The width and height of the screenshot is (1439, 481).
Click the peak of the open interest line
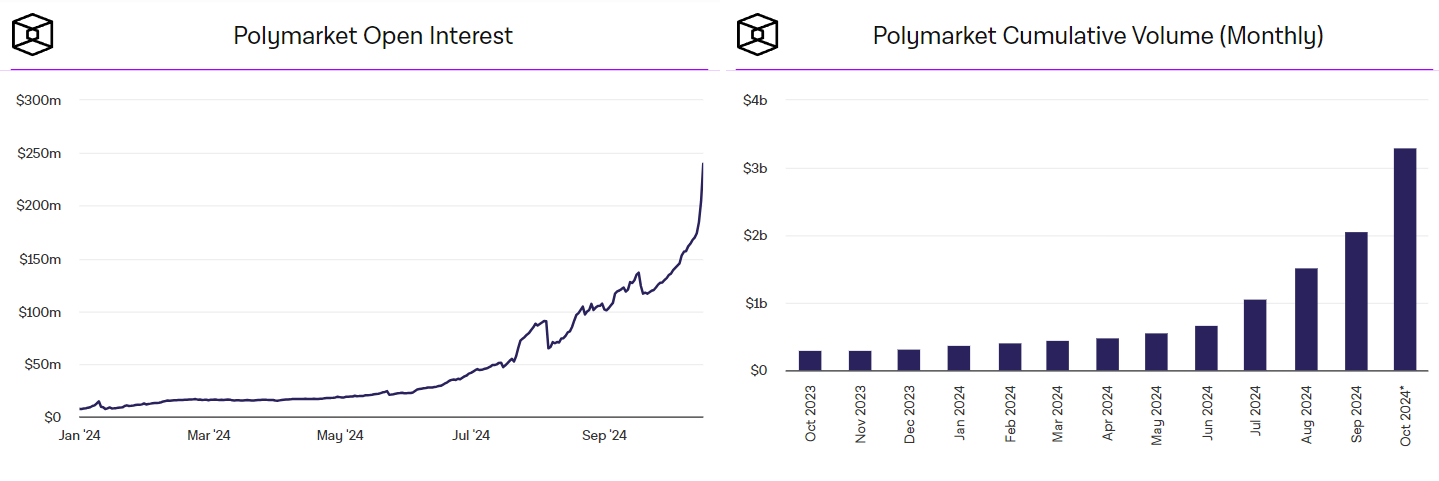point(702,165)
